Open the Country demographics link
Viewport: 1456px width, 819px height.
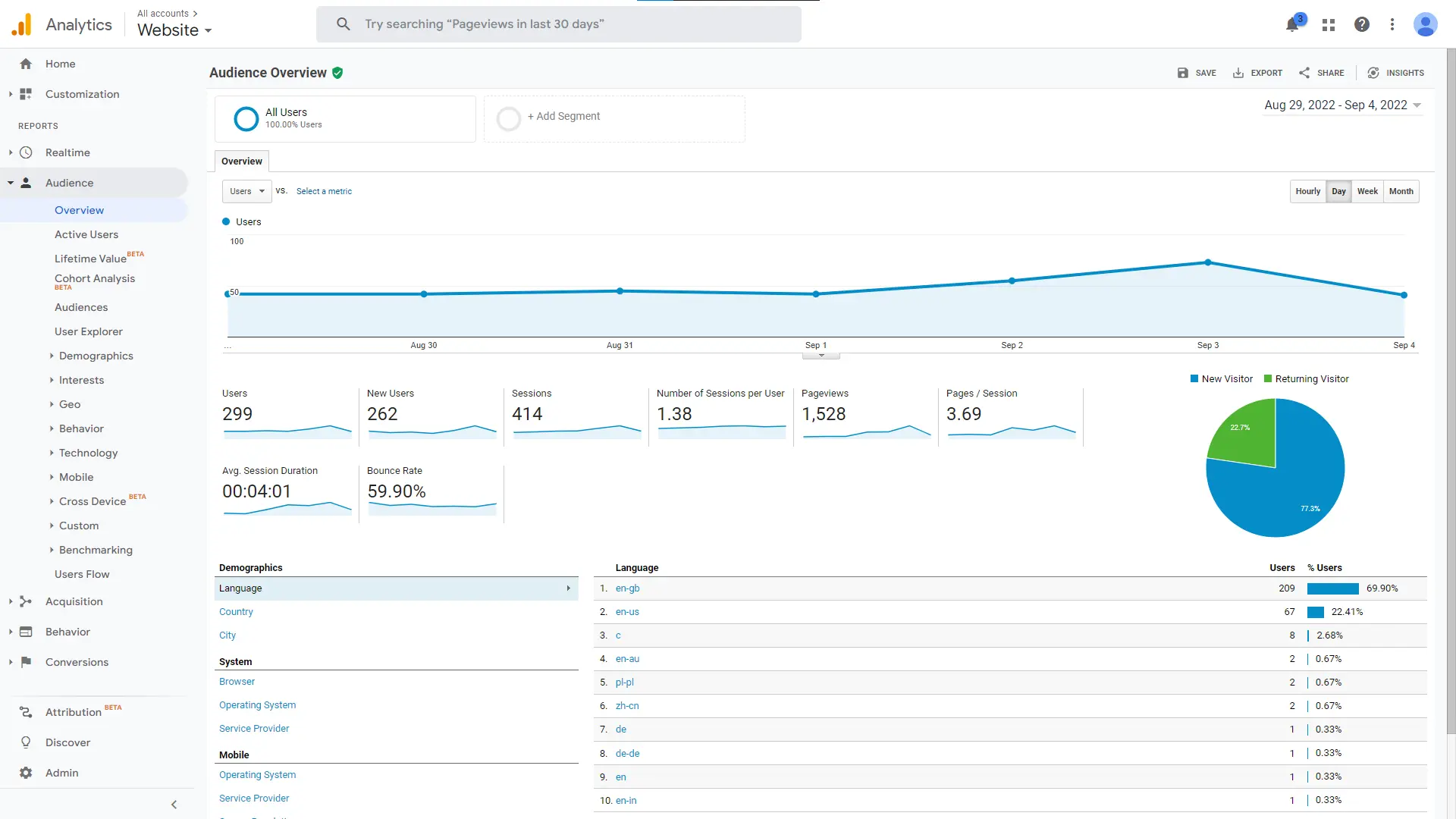point(236,612)
